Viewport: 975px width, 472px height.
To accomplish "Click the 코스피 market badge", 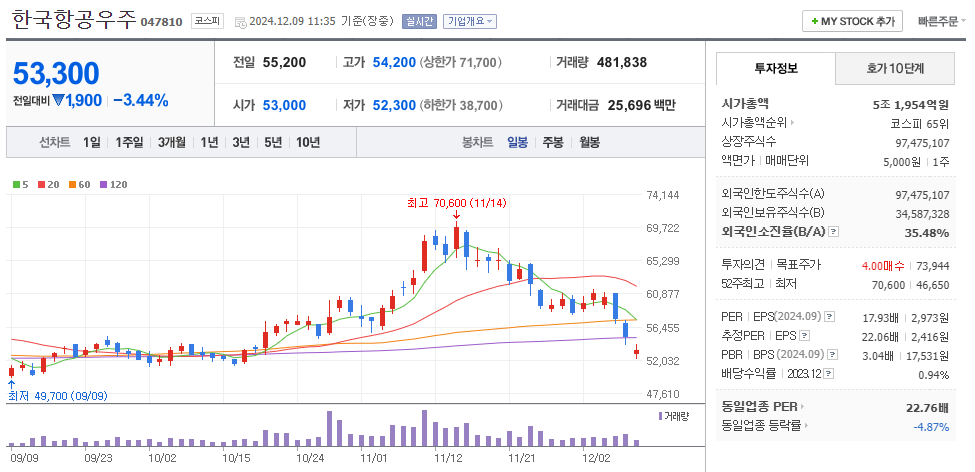I will pos(208,21).
